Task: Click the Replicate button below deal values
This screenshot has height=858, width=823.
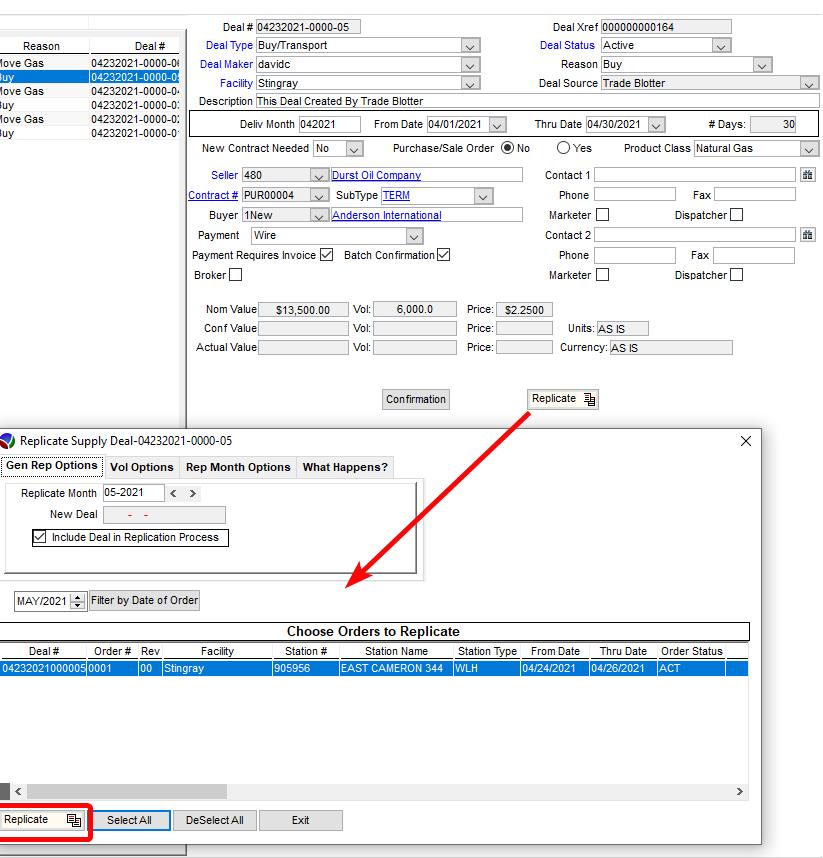Action: tap(563, 399)
